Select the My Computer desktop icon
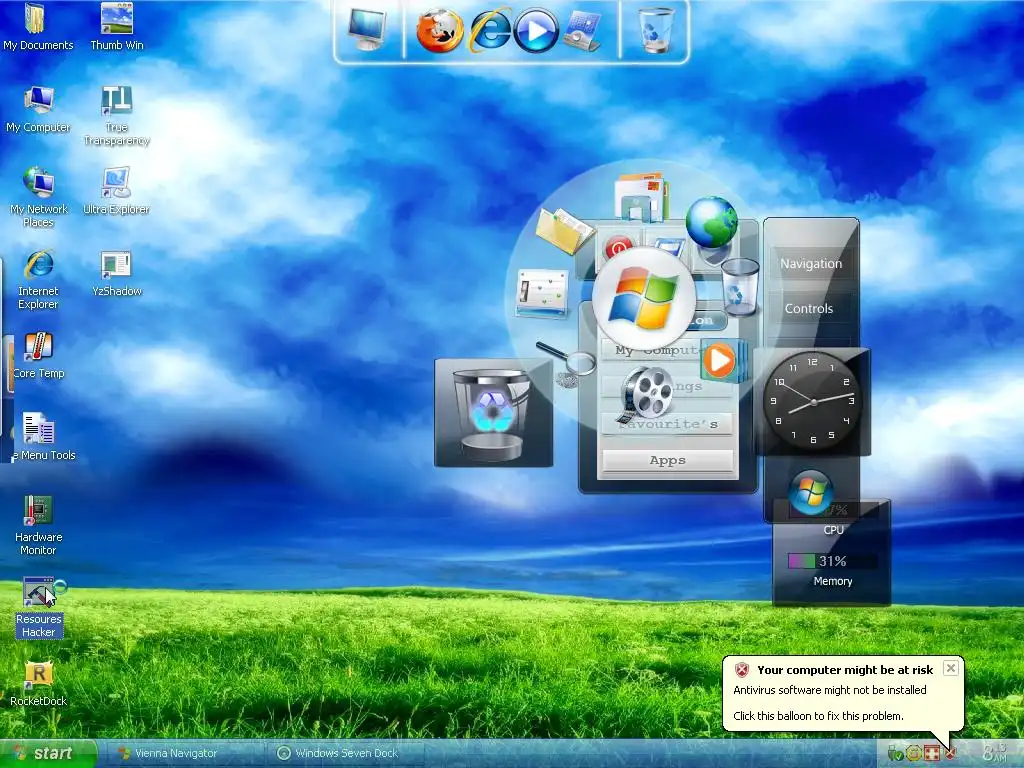Screen dimensions: 1024x768 click(x=38, y=109)
